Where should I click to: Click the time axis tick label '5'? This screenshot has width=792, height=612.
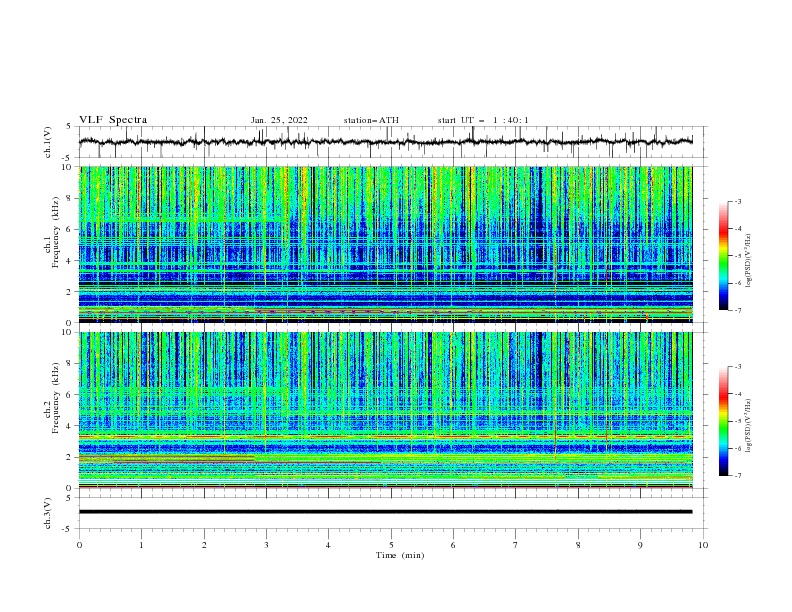[391, 545]
